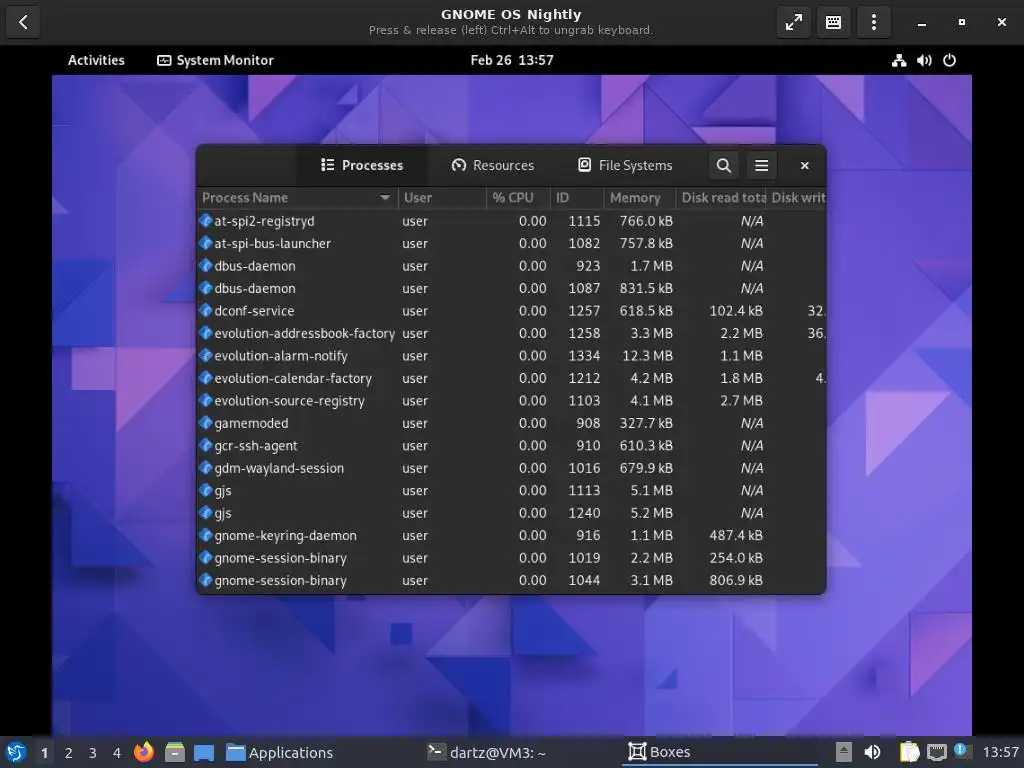Switch to the Resources tab
The width and height of the screenshot is (1024, 768).
tap(493, 165)
